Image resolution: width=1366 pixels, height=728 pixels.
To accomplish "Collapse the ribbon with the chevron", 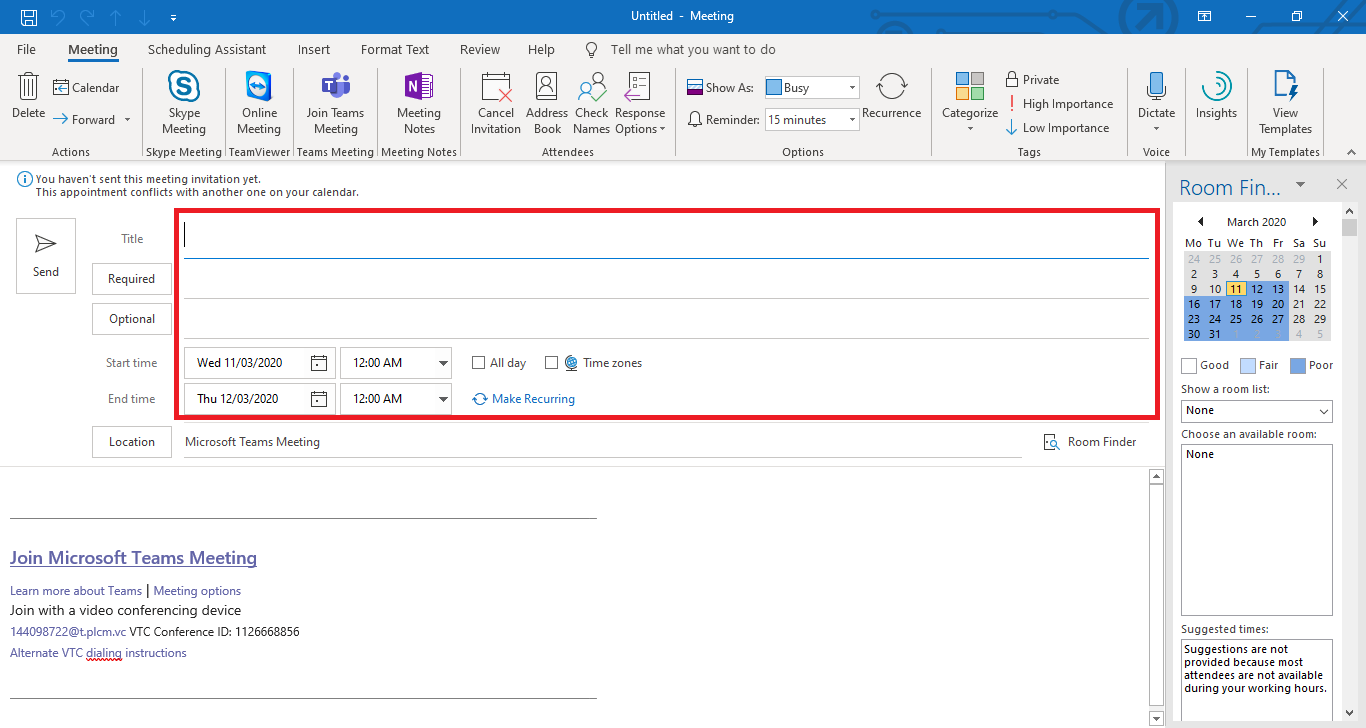I will [1351, 152].
